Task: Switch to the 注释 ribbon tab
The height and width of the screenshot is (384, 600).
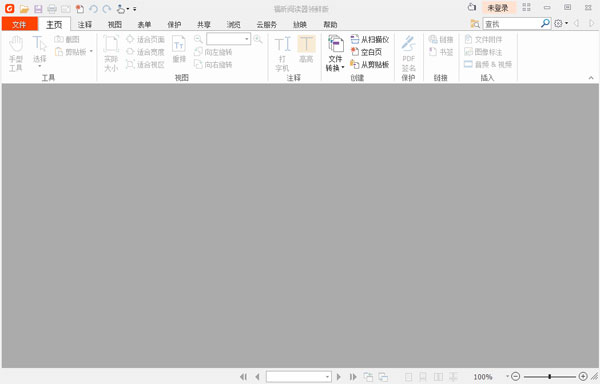Action: point(85,24)
